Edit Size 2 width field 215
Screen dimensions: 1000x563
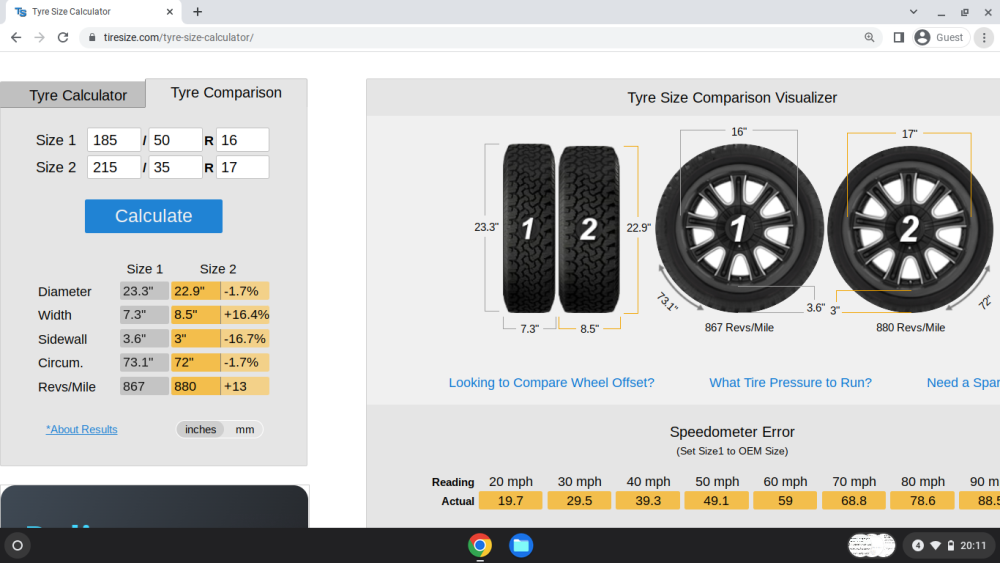114,167
